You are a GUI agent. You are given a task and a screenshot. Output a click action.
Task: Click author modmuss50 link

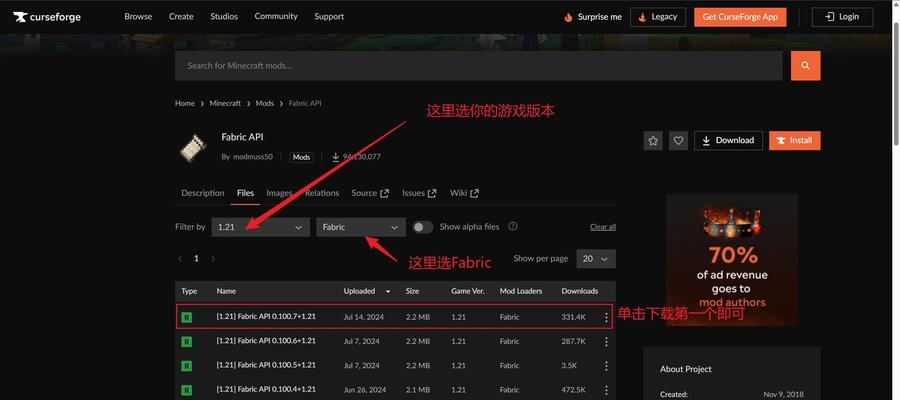coord(253,157)
